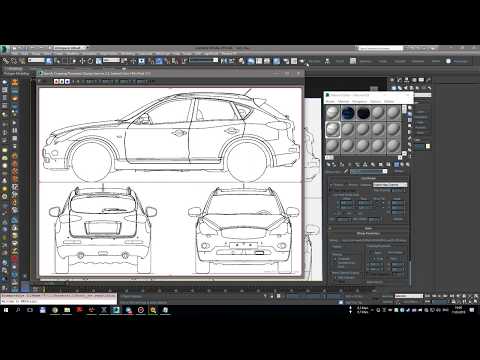Open Mapping type dropdown in Coordinates
This screenshot has width=480, height=360.
pos(390,185)
